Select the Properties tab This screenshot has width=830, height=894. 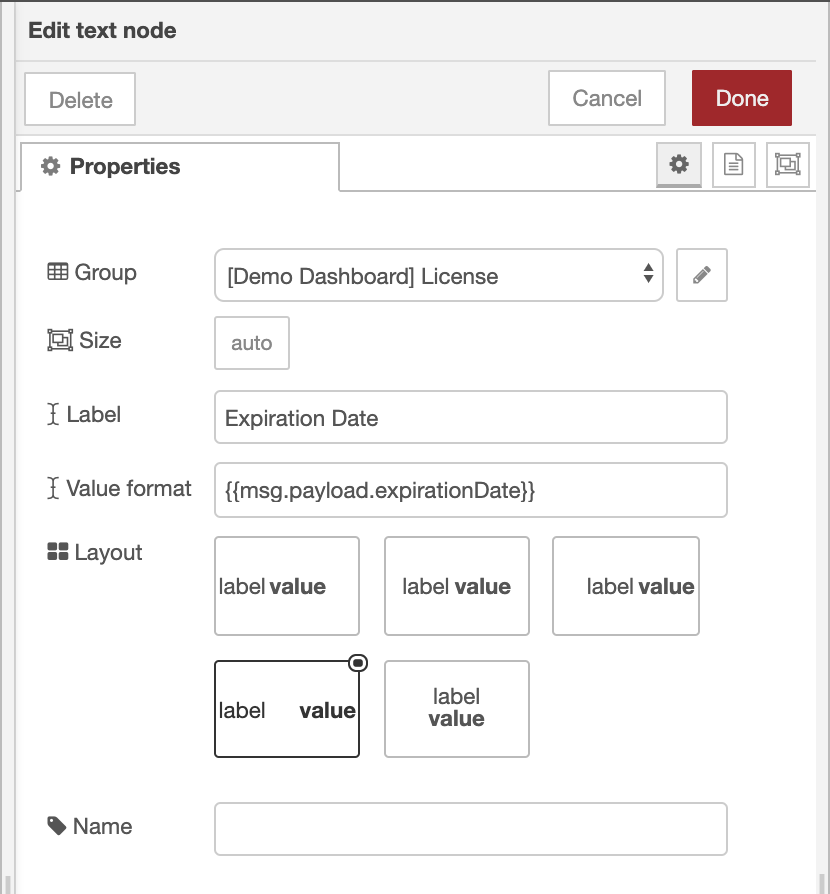(x=180, y=166)
